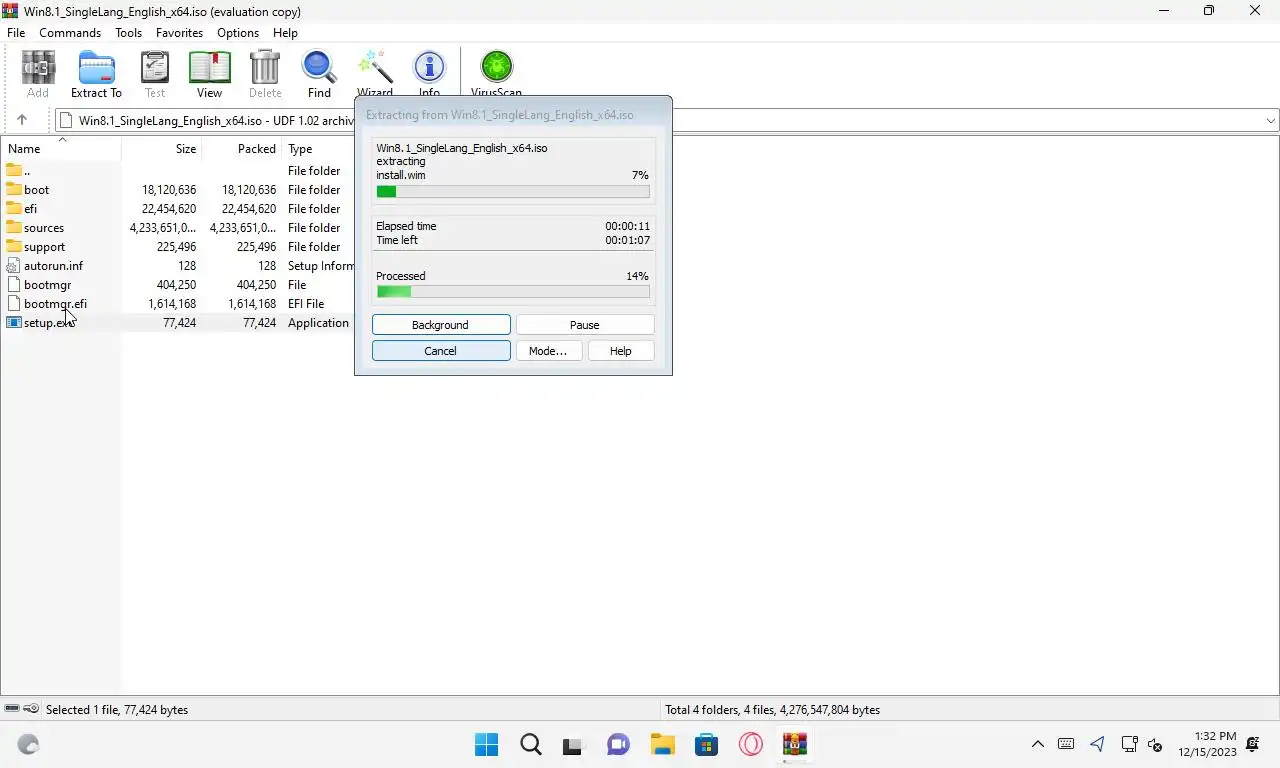Screen dimensions: 1280x768
Task: Launch the Wizard wand icon
Action: [x=375, y=72]
